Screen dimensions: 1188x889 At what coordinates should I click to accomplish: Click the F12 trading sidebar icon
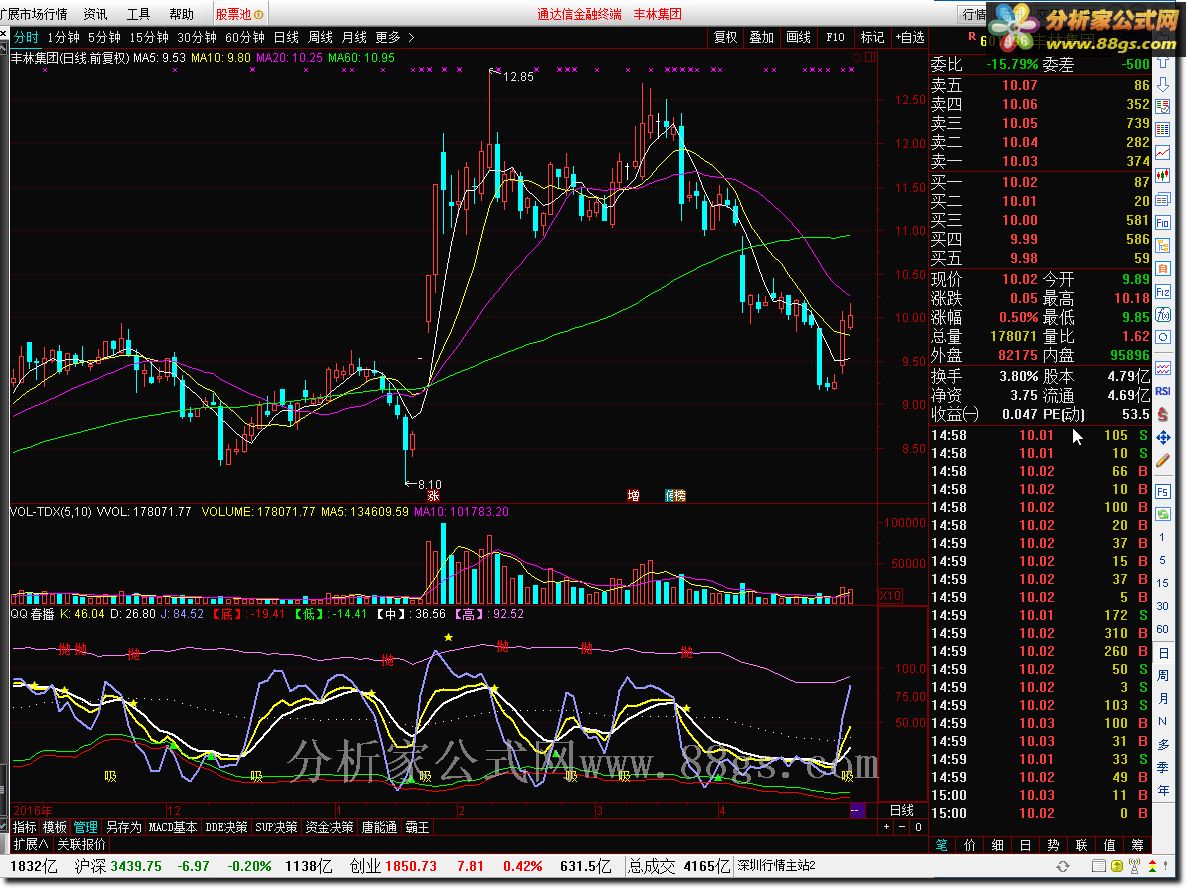(x=1162, y=292)
